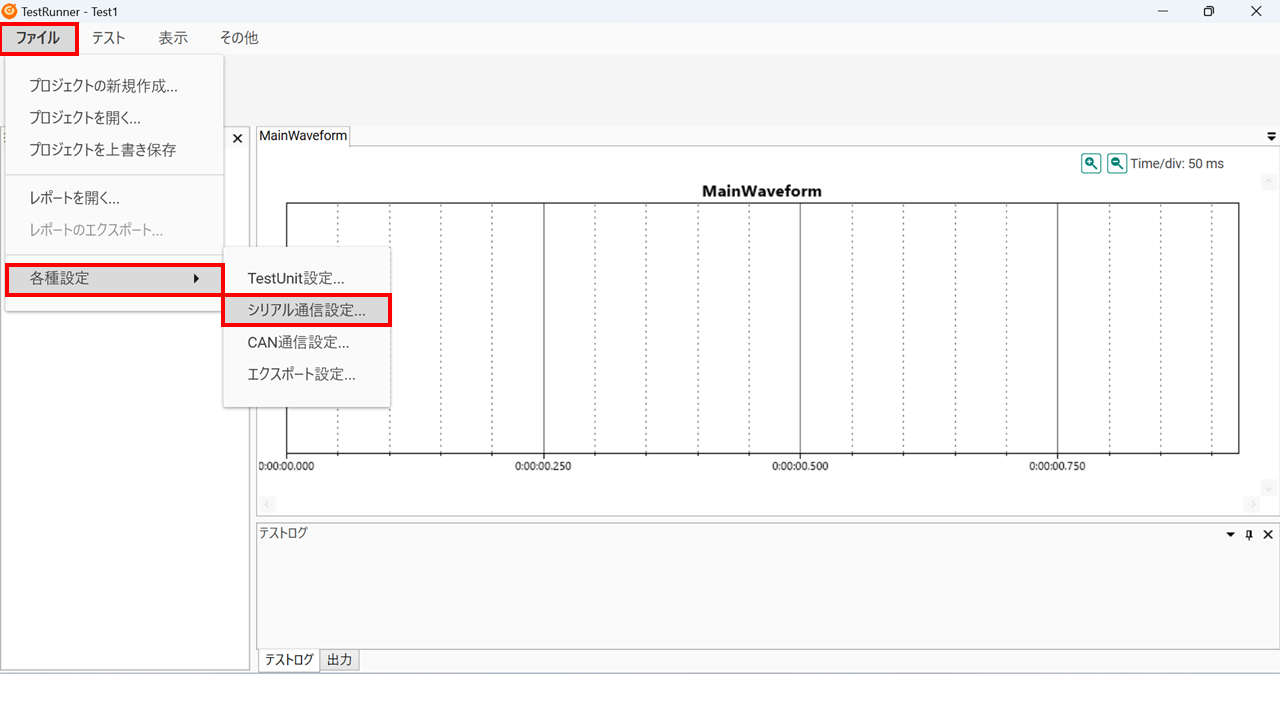Switch to the 出力 tab
This screenshot has width=1280, height=720.
(340, 660)
